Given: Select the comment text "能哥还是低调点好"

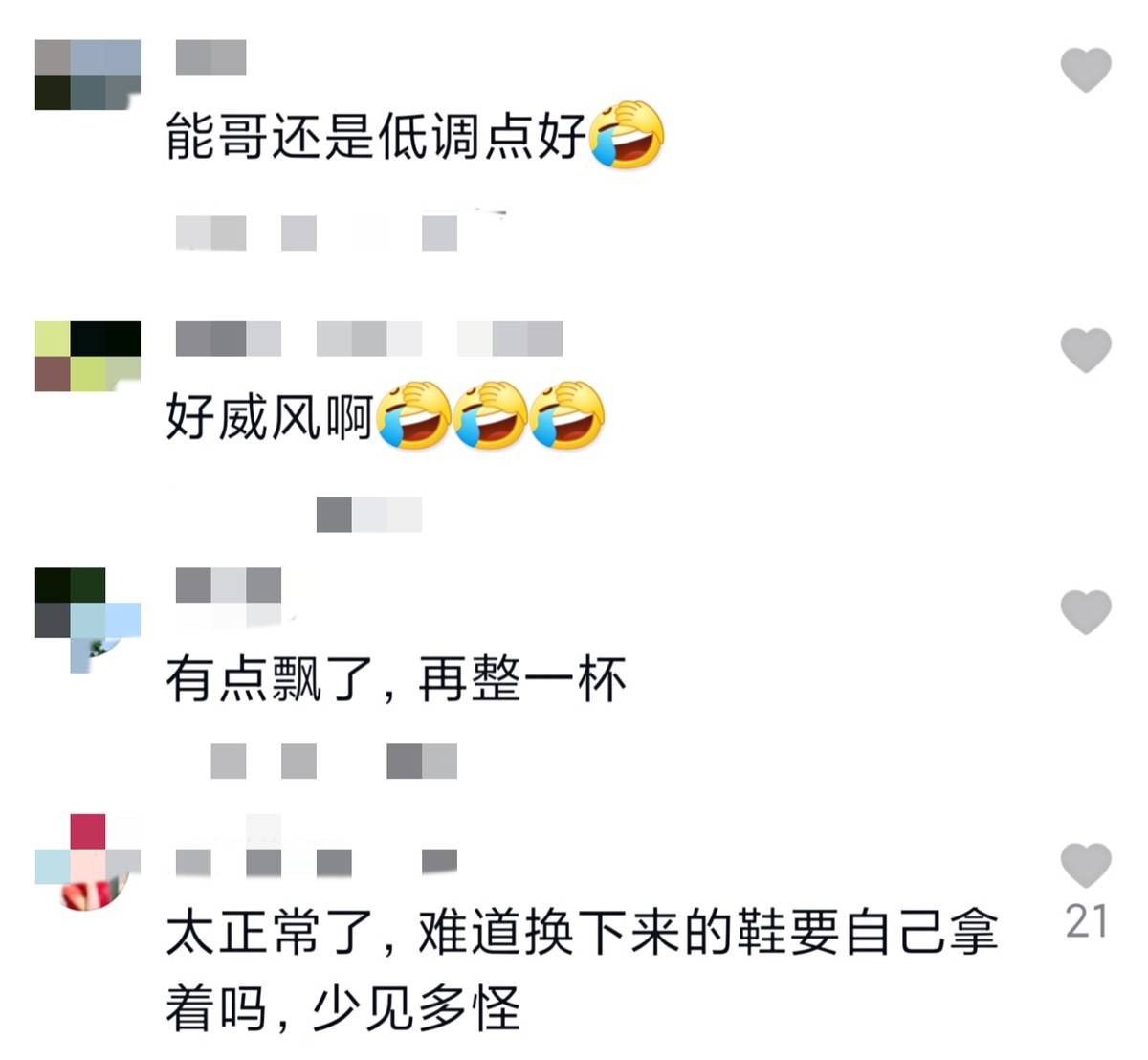Looking at the screenshot, I should click(x=375, y=136).
